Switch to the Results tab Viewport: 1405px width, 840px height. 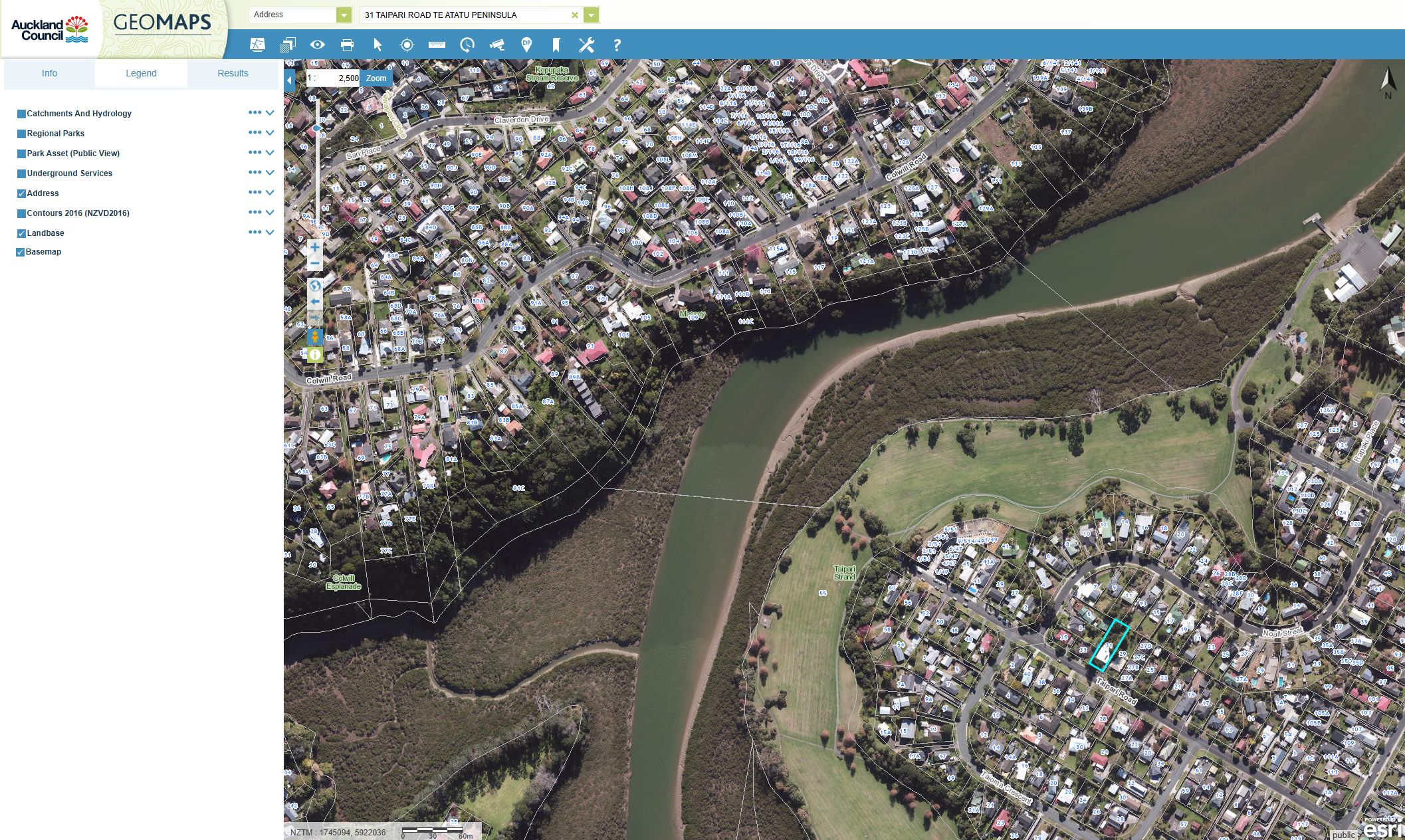click(233, 73)
